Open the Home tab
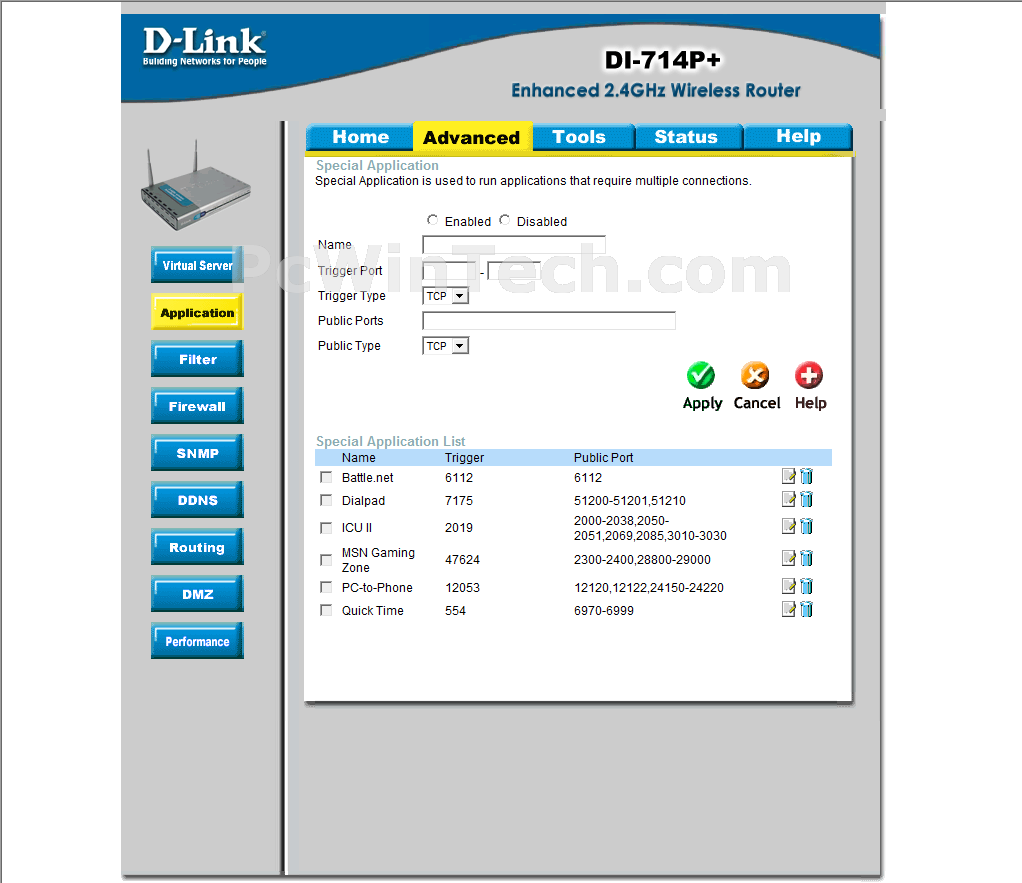This screenshot has height=883, width=1022. tap(360, 137)
